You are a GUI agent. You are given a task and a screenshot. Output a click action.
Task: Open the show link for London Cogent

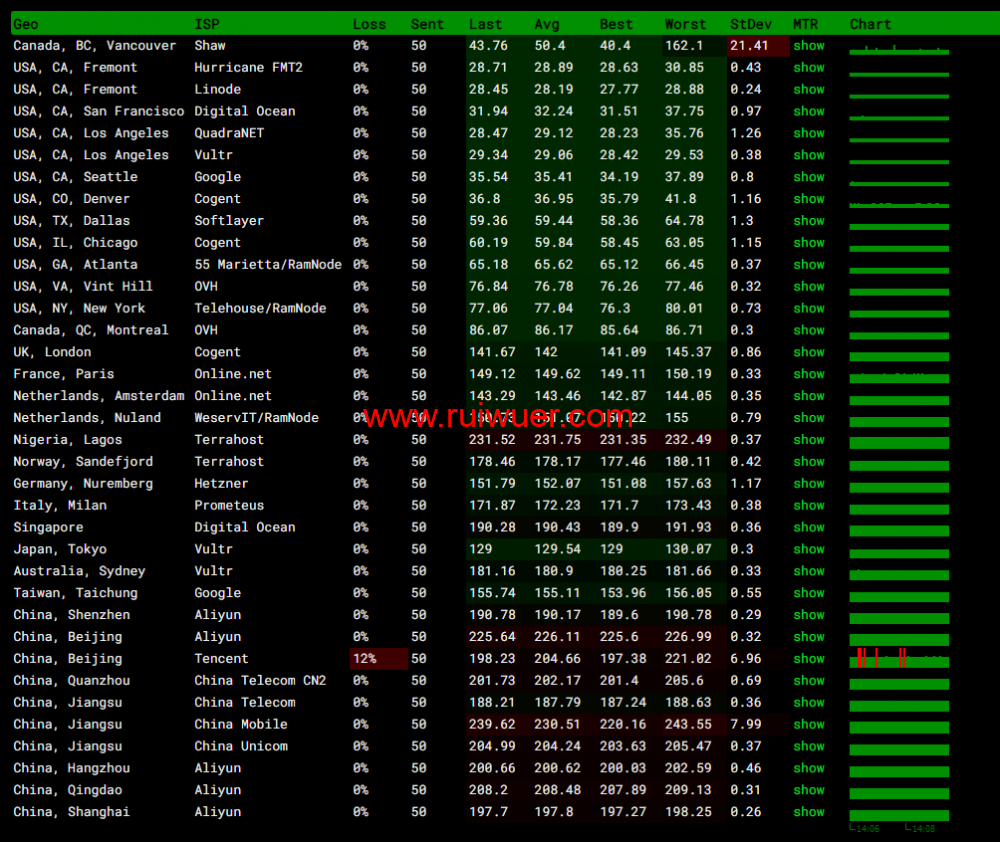[x=808, y=352]
